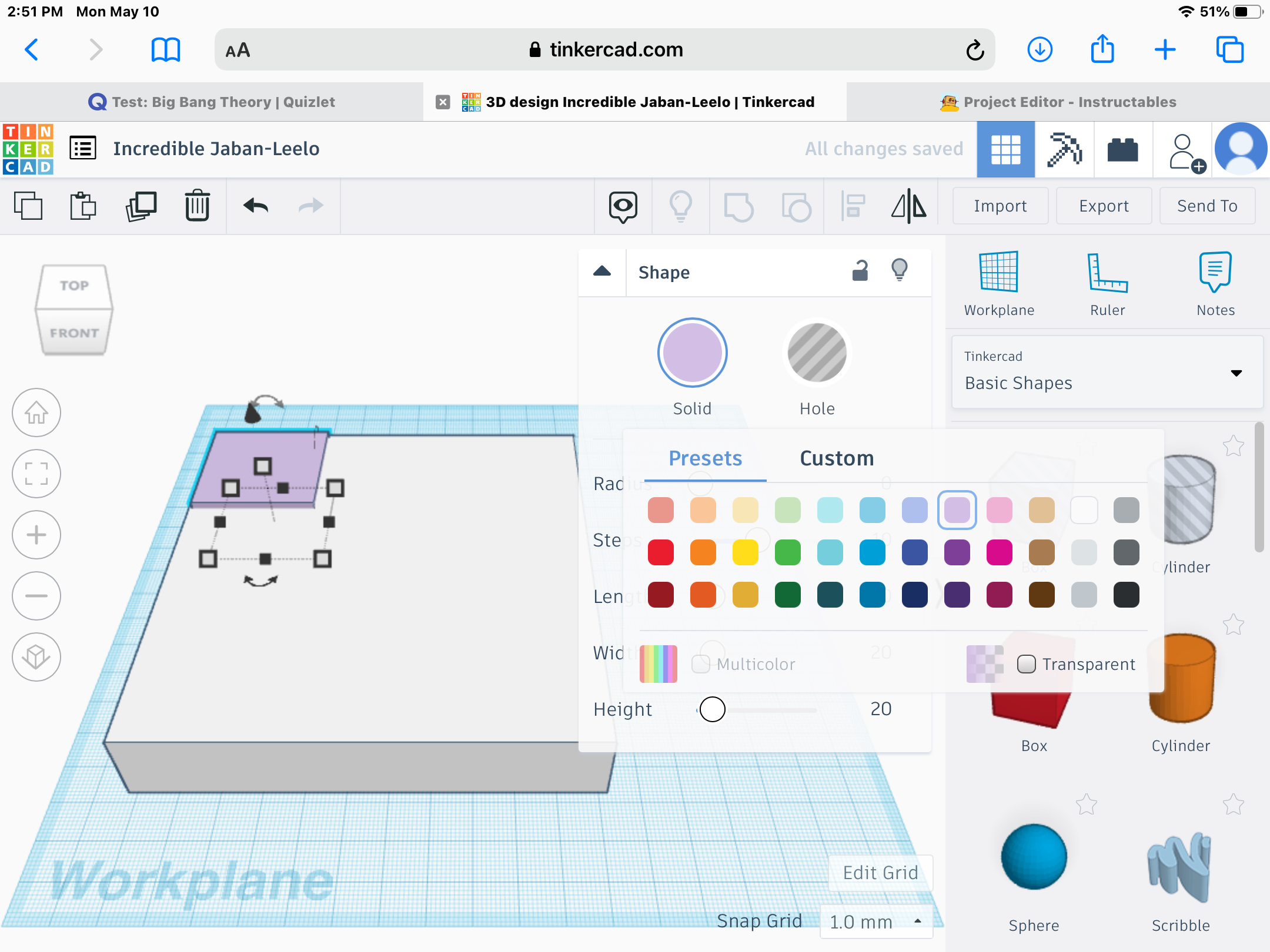The width and height of the screenshot is (1270, 952).
Task: Open Minecraft blocks view pickaxe icon
Action: [x=1064, y=149]
